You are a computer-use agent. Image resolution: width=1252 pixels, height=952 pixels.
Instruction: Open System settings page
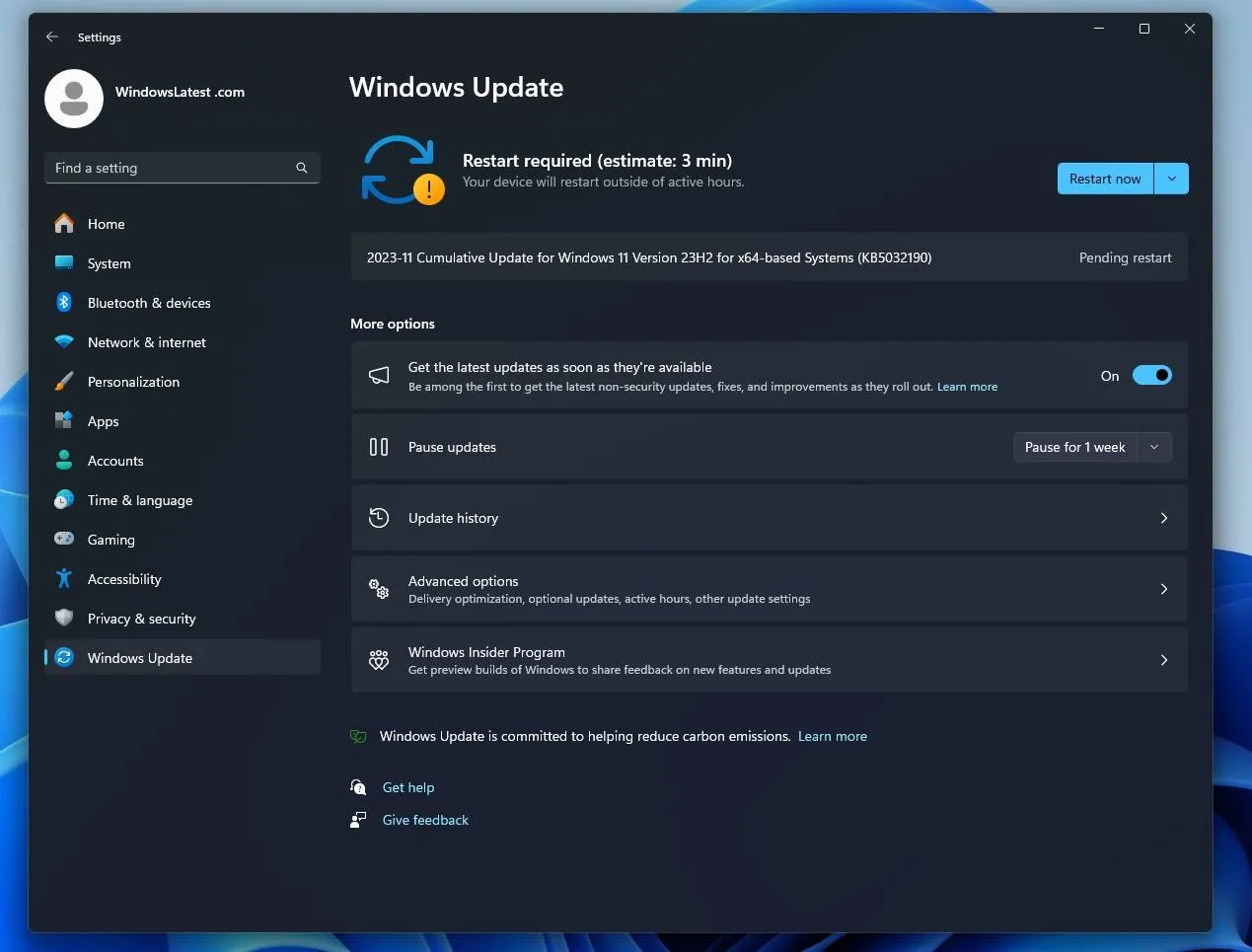[183, 263]
